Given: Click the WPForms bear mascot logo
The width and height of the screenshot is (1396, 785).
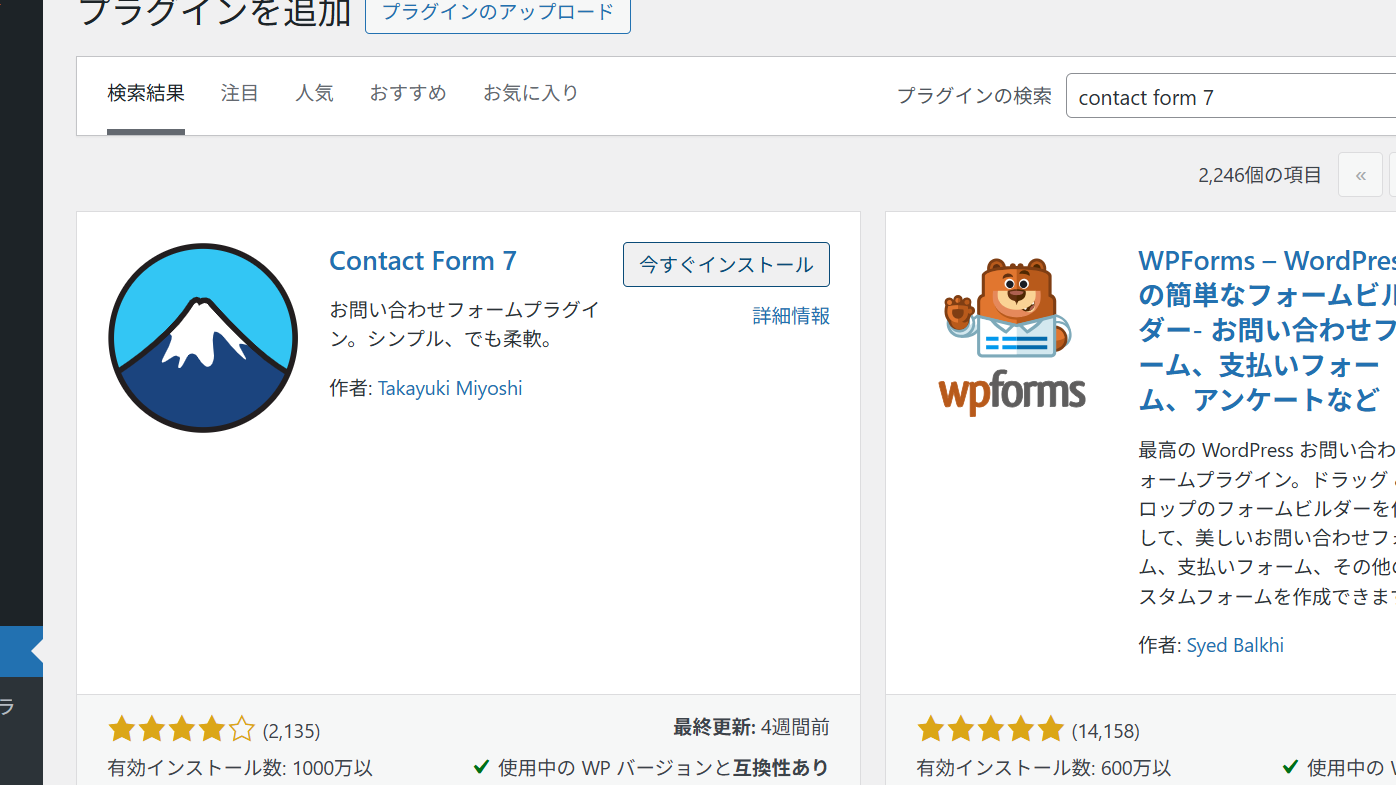Looking at the screenshot, I should point(1012,336).
